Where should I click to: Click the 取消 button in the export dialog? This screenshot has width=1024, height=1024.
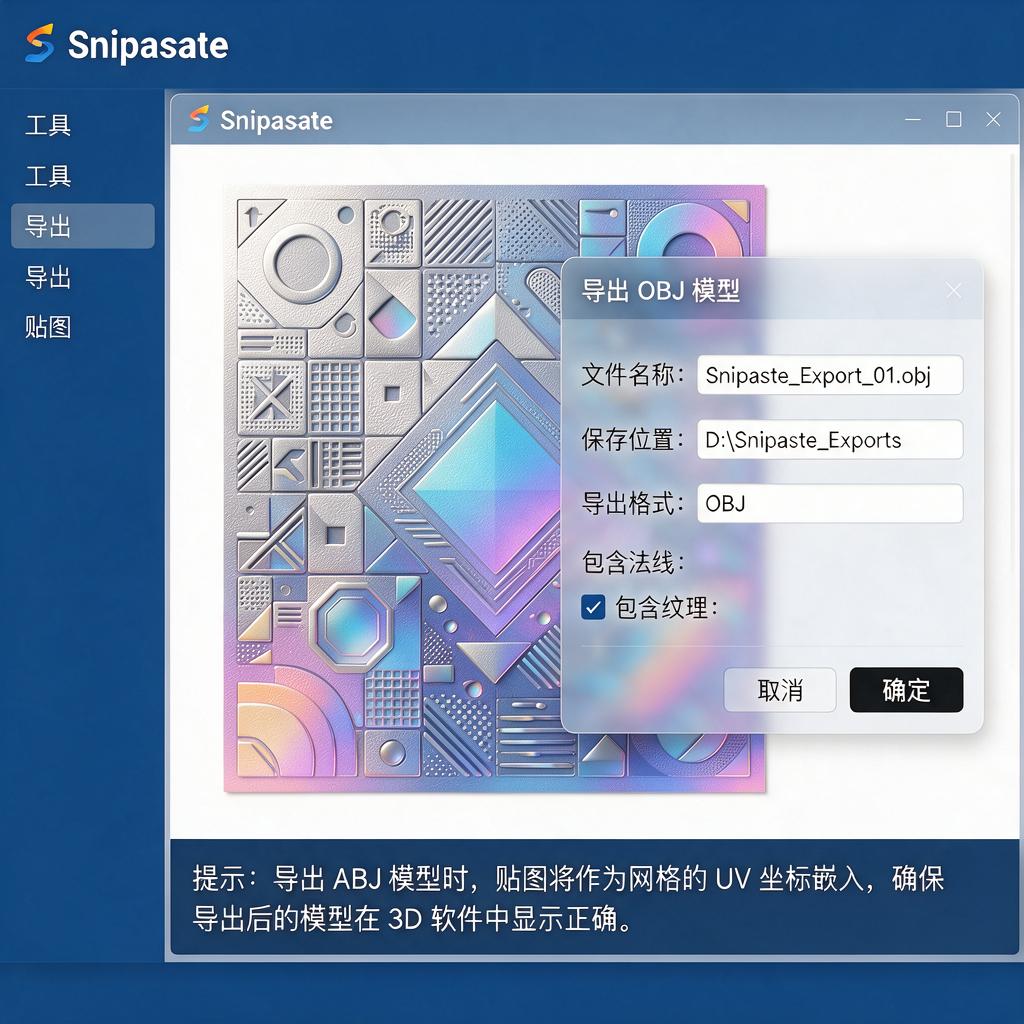click(x=780, y=690)
